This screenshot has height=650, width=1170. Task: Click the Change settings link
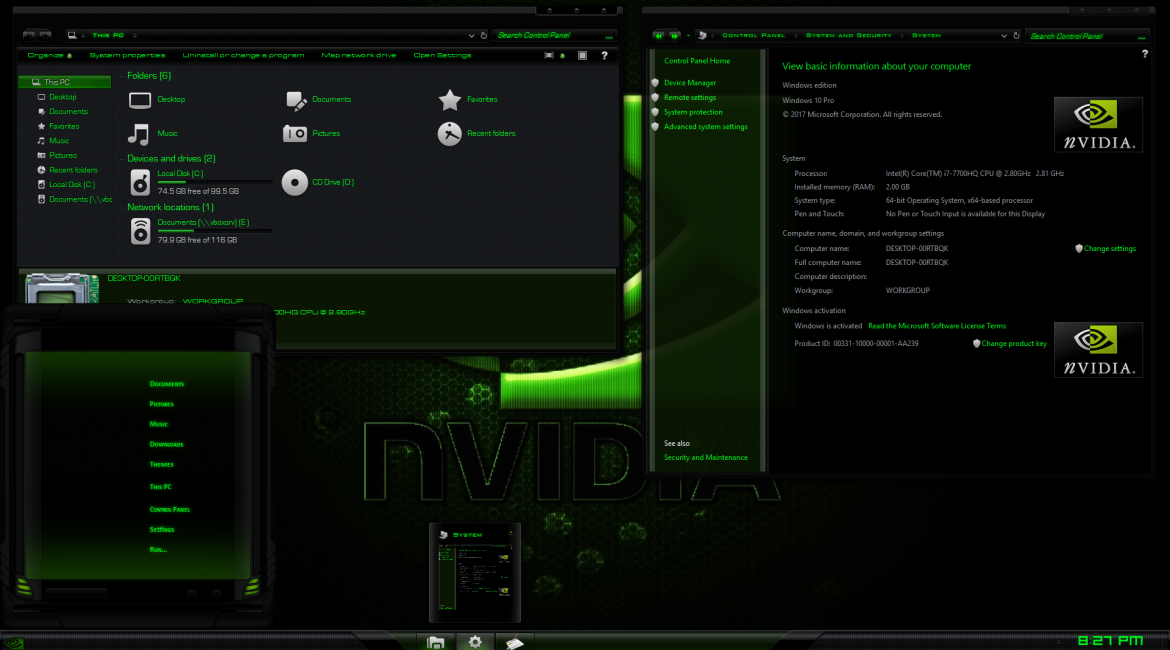[x=1110, y=249]
